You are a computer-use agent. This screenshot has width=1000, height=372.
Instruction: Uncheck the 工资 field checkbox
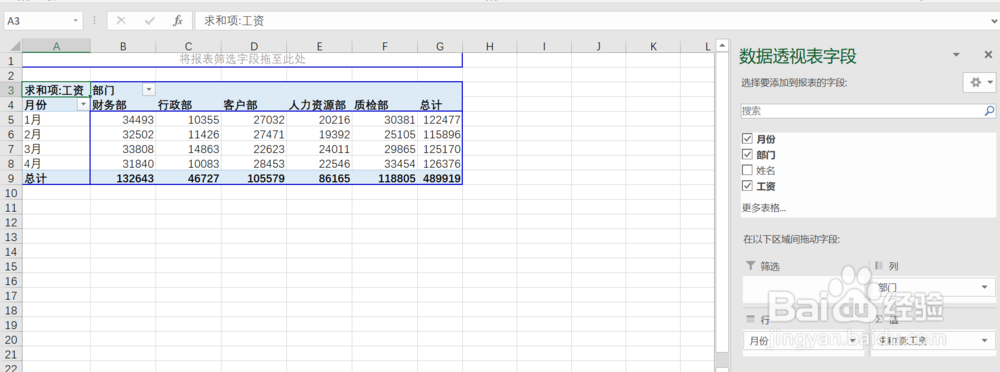747,186
